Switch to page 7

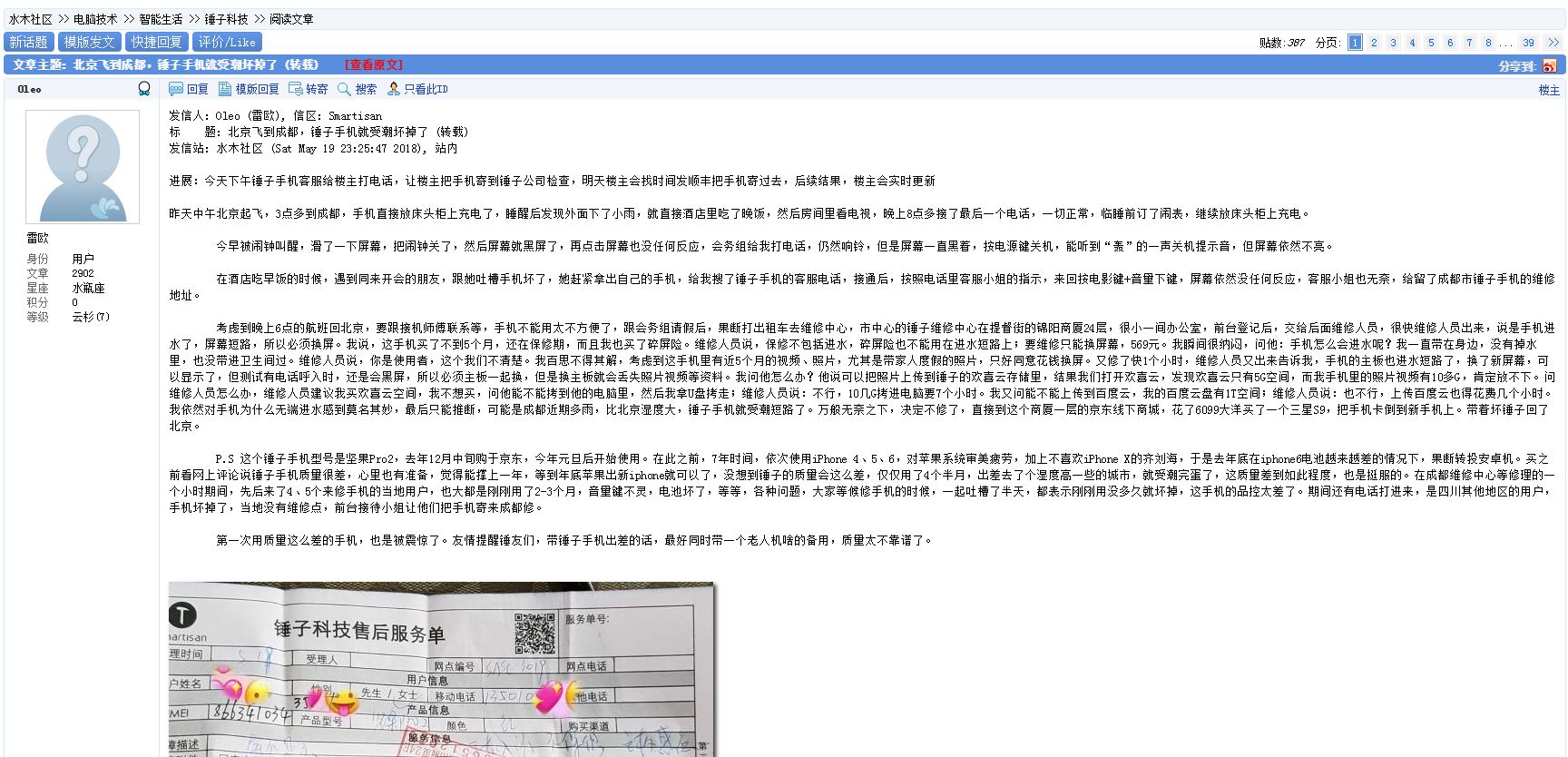[1469, 43]
